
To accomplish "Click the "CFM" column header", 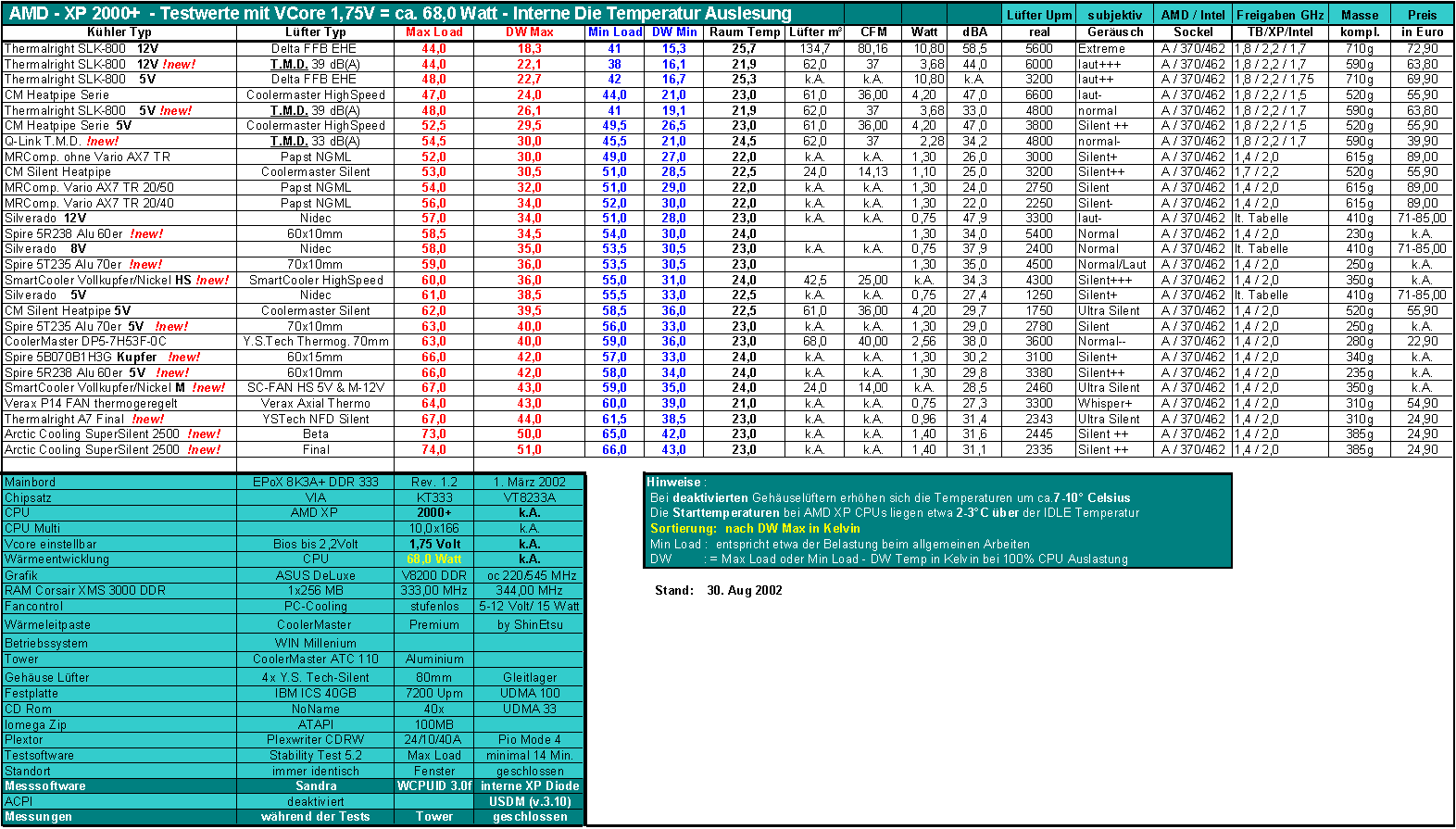I will click(873, 31).
